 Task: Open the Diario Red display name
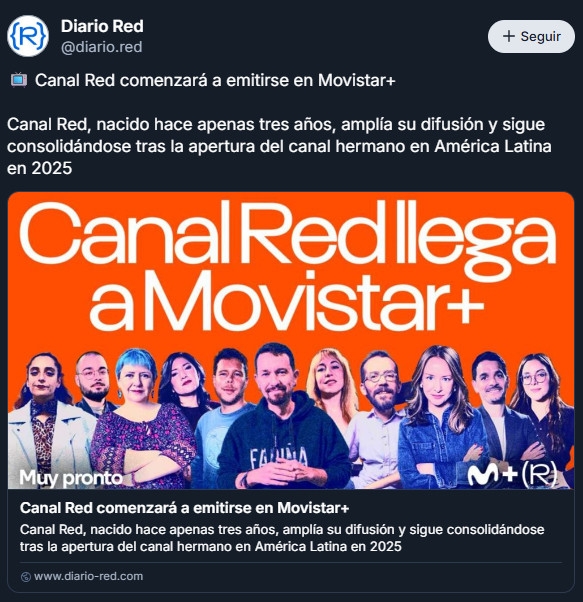pyautogui.click(x=102, y=26)
